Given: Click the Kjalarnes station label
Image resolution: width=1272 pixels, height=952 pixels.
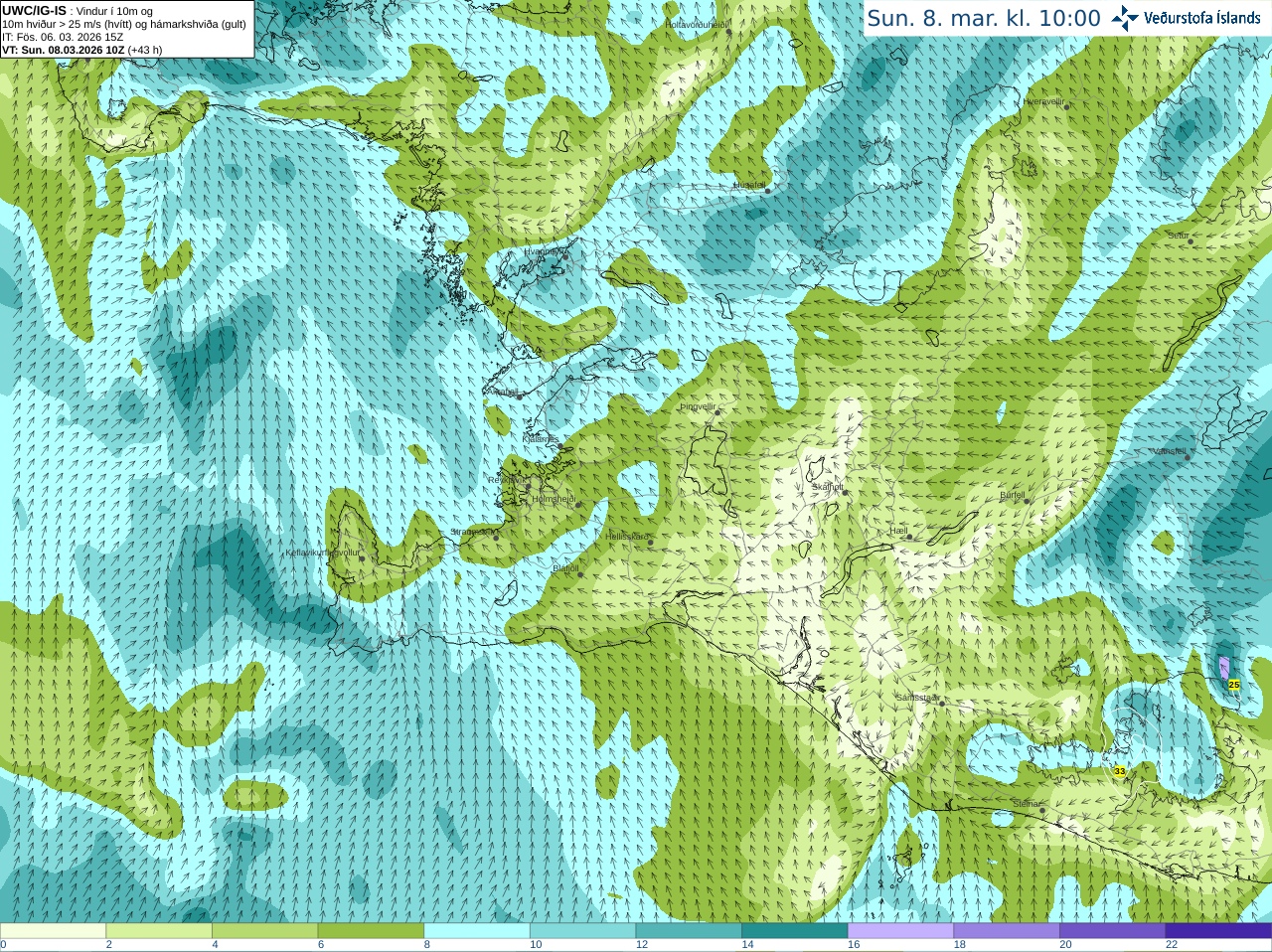Looking at the screenshot, I should (541, 438).
